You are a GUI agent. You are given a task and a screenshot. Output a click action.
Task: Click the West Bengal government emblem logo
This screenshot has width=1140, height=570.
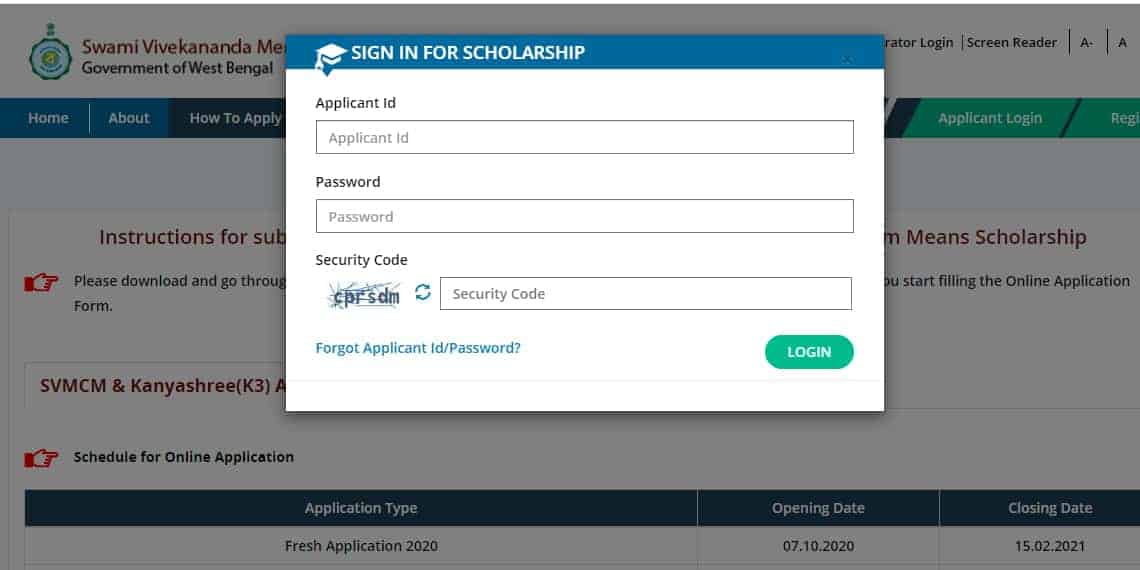point(50,52)
